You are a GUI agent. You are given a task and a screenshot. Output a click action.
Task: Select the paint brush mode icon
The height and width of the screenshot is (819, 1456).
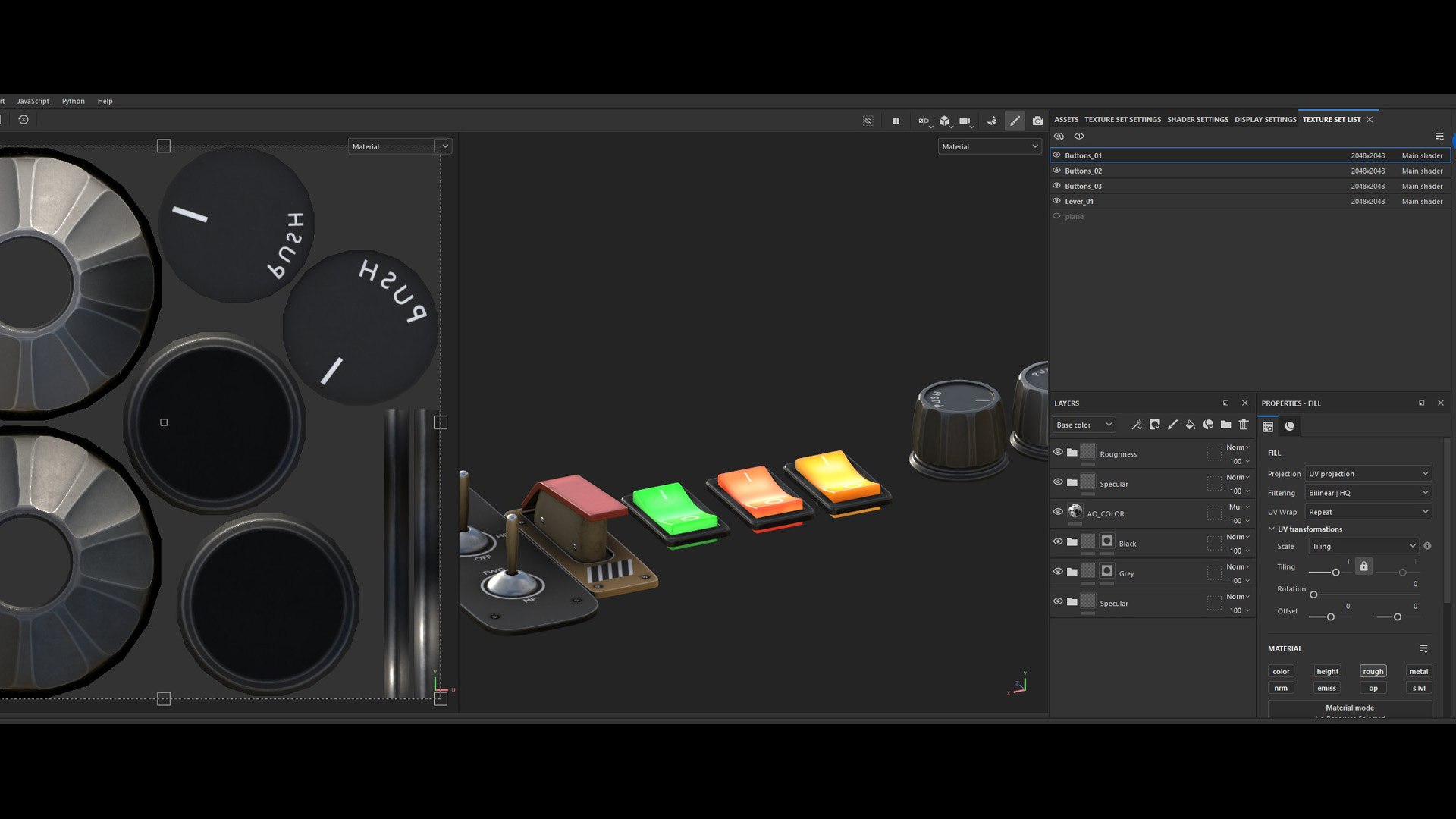(x=1015, y=121)
